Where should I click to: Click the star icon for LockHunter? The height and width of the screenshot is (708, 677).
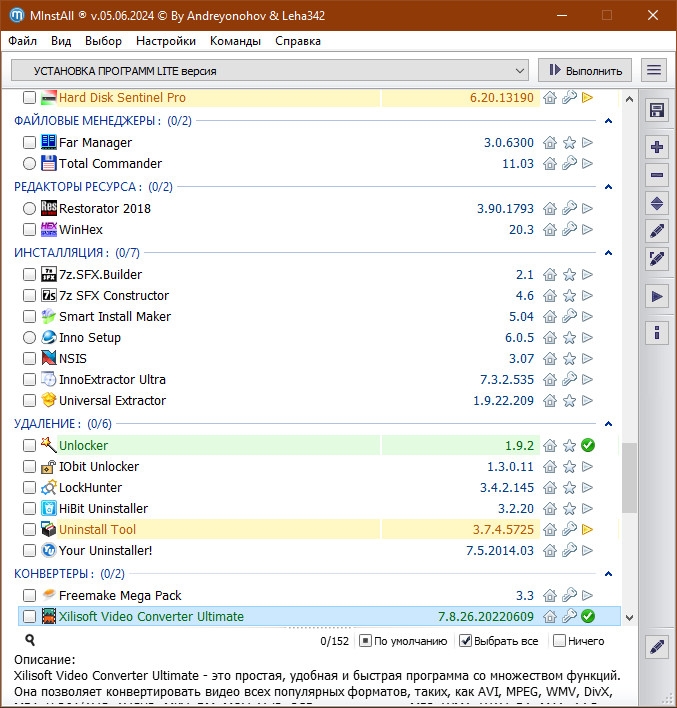tap(569, 488)
